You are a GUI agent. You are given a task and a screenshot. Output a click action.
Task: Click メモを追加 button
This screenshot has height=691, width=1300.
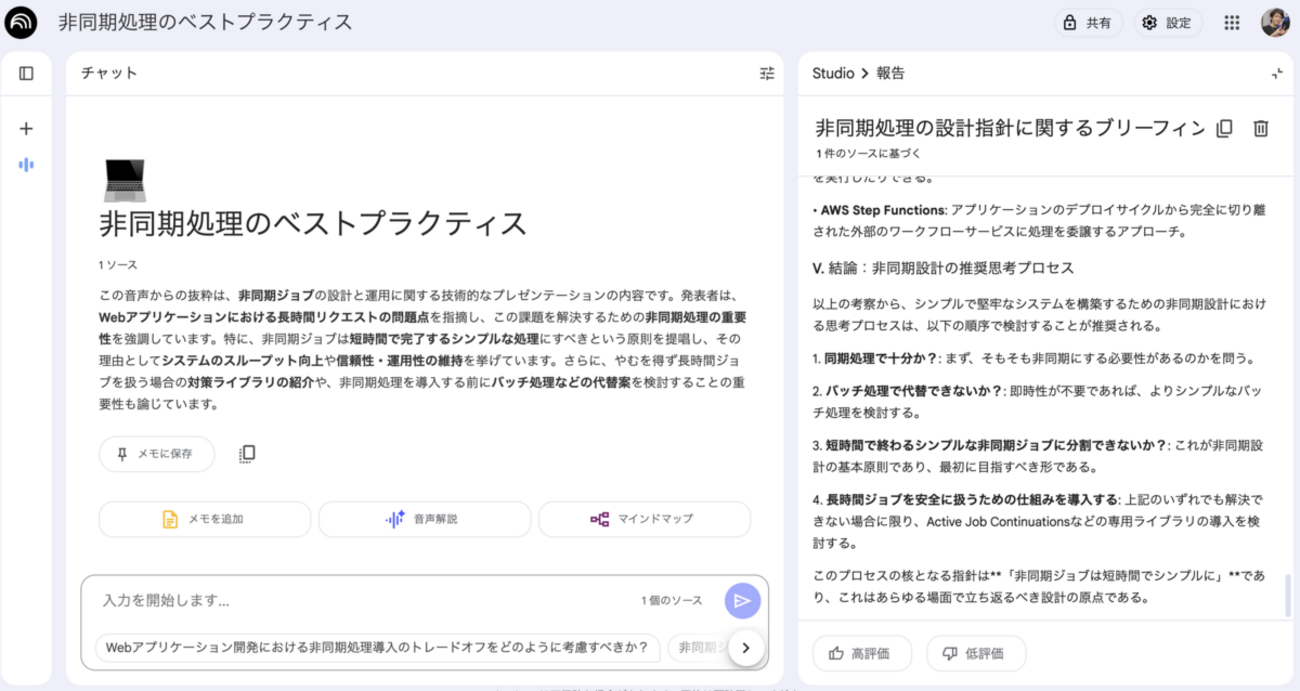click(204, 519)
